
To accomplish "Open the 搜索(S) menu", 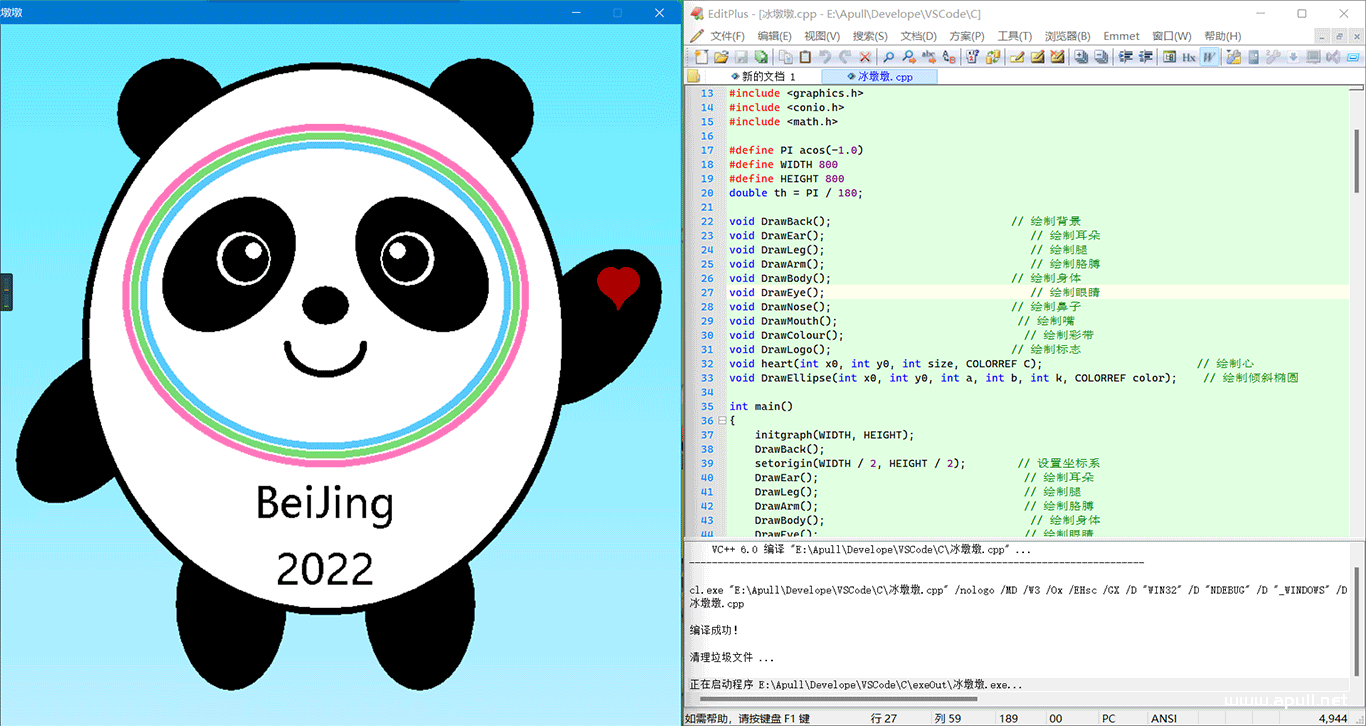I will point(870,36).
